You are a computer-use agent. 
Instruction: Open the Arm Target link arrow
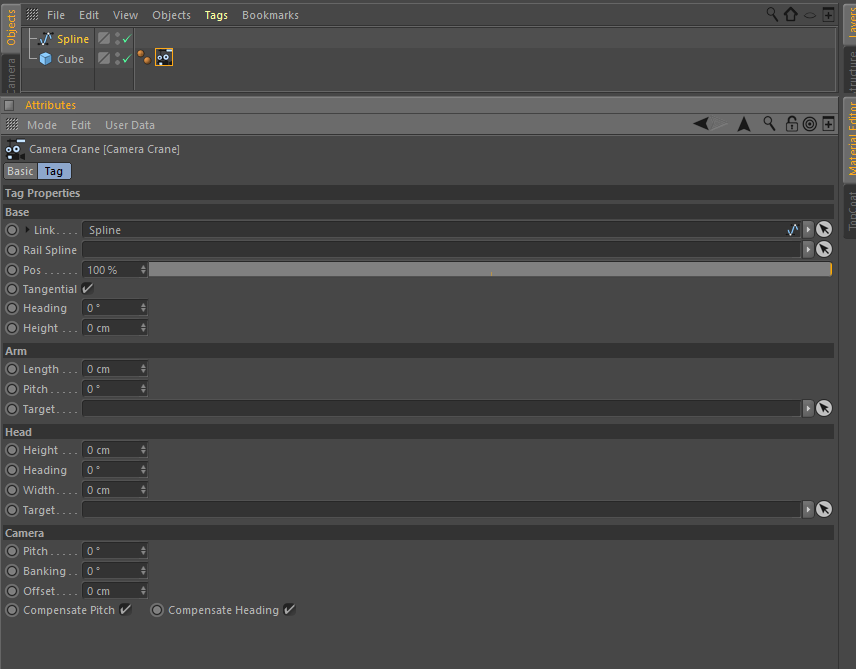pos(807,408)
